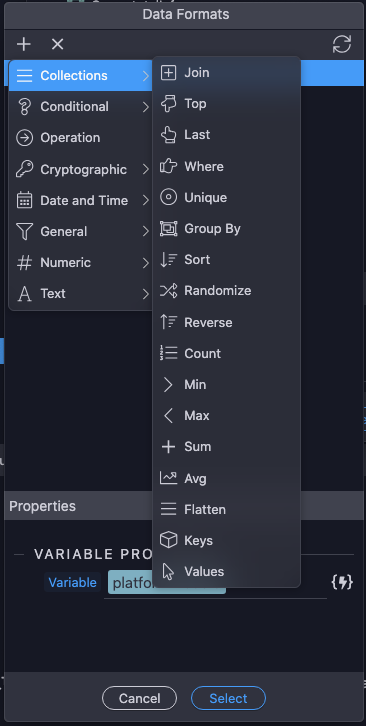Click the lightning bolt data binding icon
Image resolution: width=366 pixels, height=726 pixels.
[342, 582]
